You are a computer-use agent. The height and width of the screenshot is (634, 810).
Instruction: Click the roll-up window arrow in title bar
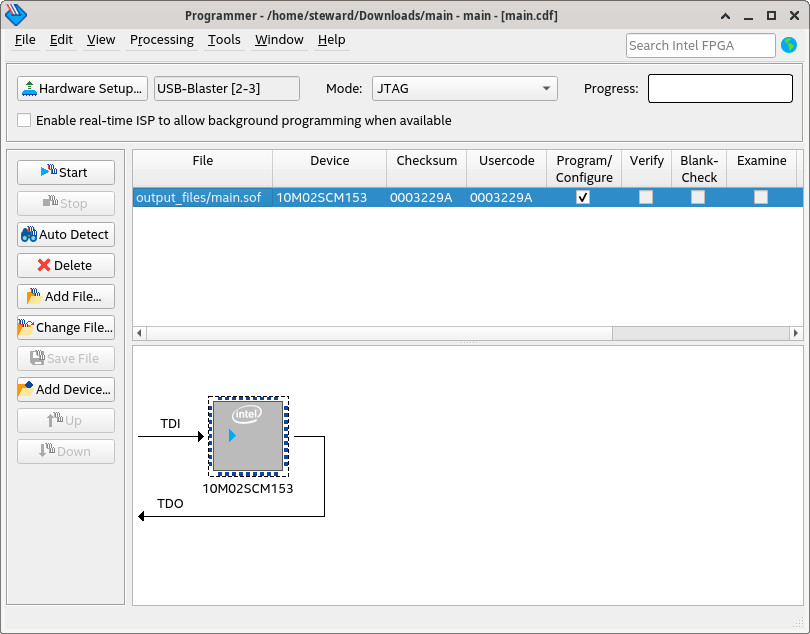coord(725,16)
